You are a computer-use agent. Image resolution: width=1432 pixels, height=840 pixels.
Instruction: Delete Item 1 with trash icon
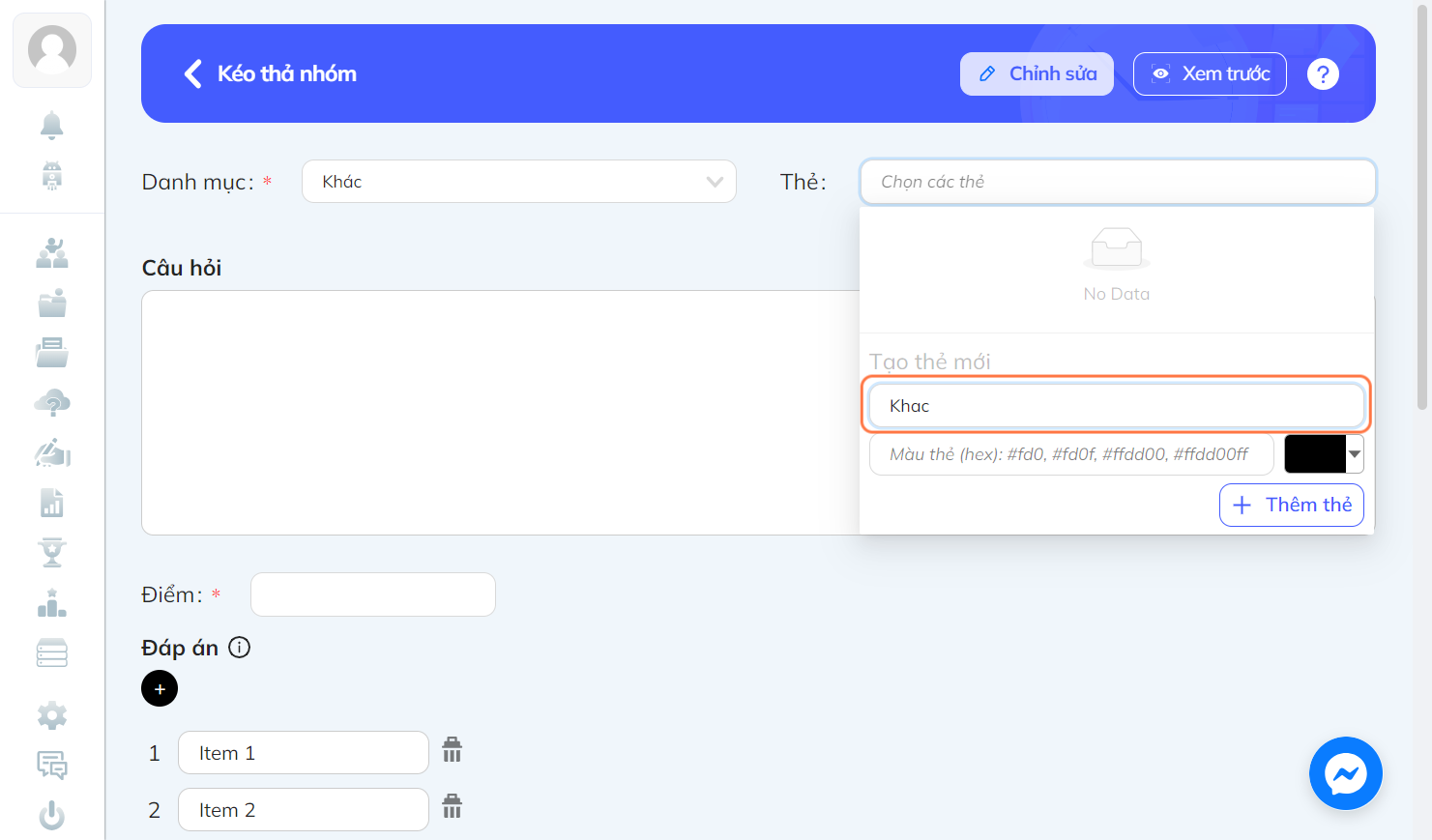[453, 749]
